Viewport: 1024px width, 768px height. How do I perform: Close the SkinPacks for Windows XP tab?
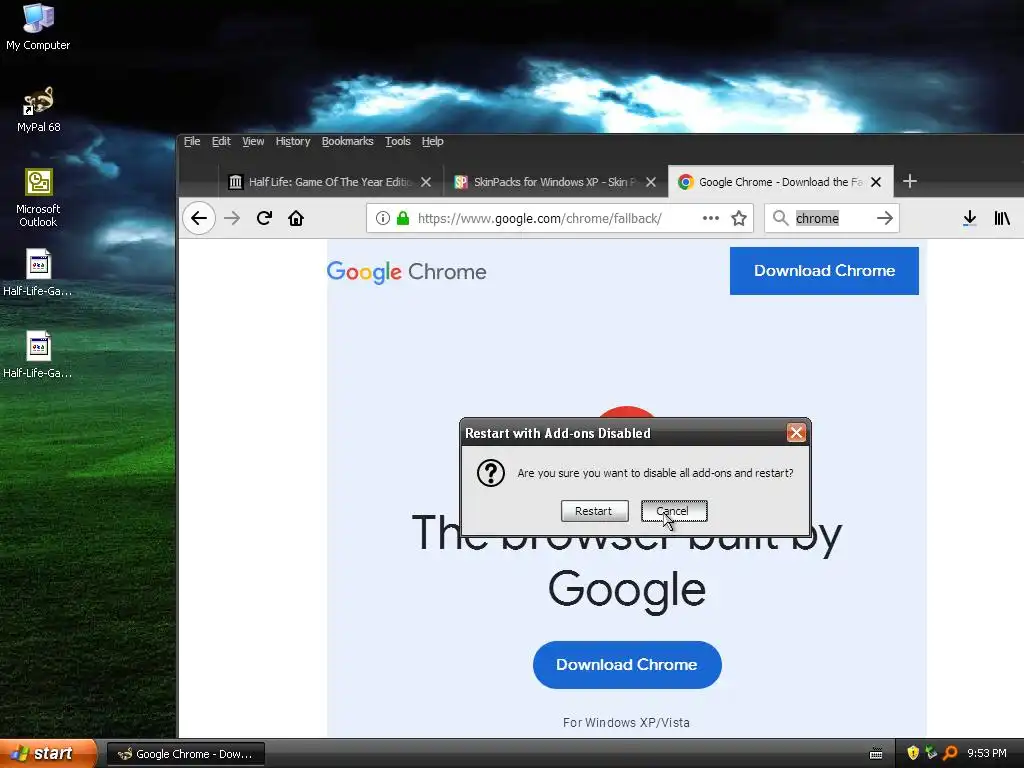(650, 182)
